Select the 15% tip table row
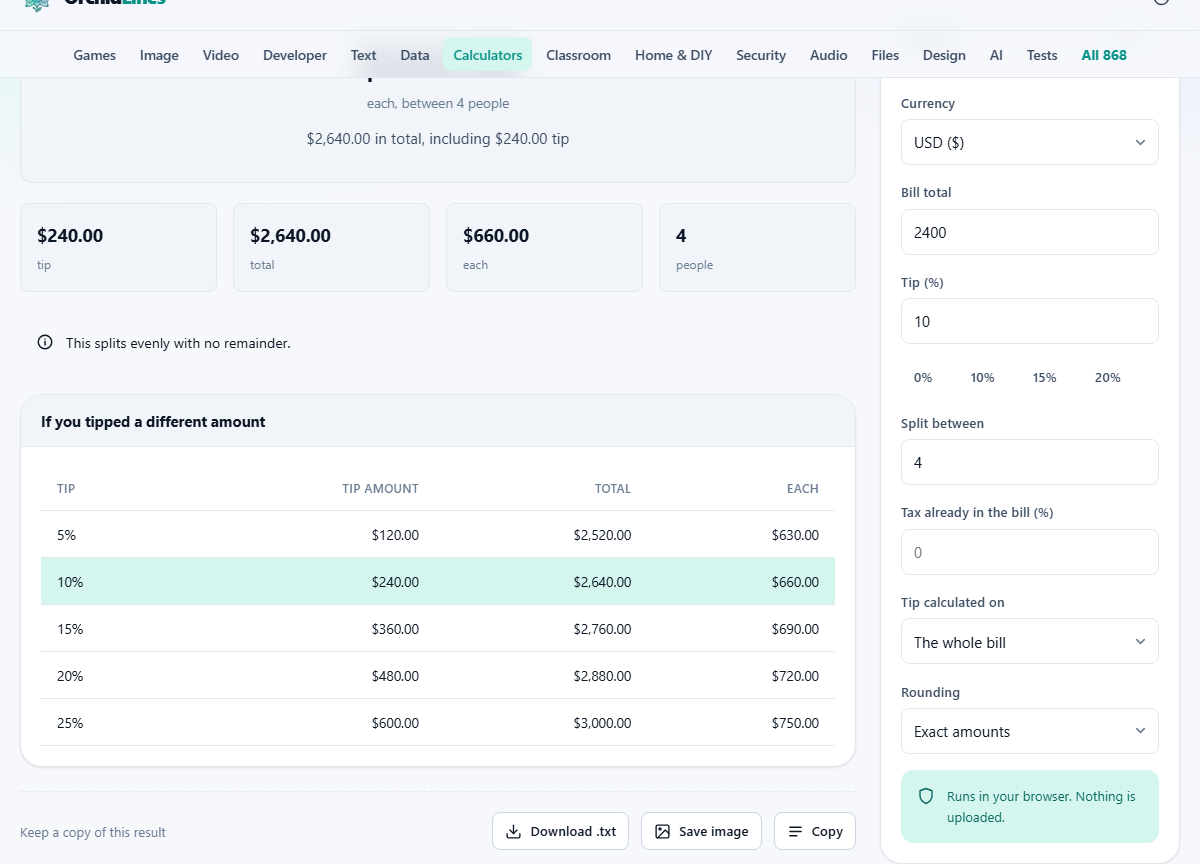Screen dimensions: 1200x864 (438, 629)
